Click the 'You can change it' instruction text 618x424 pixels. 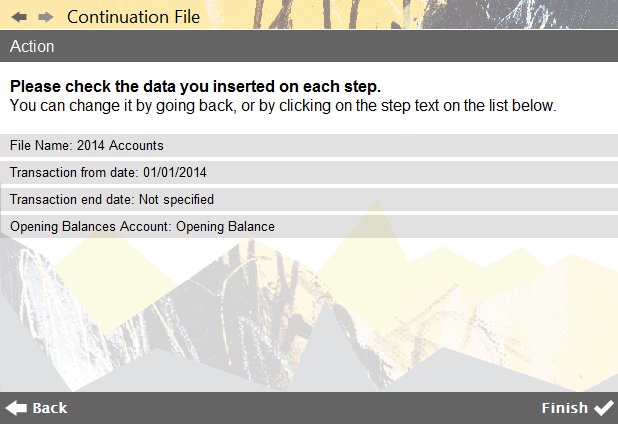(x=283, y=106)
